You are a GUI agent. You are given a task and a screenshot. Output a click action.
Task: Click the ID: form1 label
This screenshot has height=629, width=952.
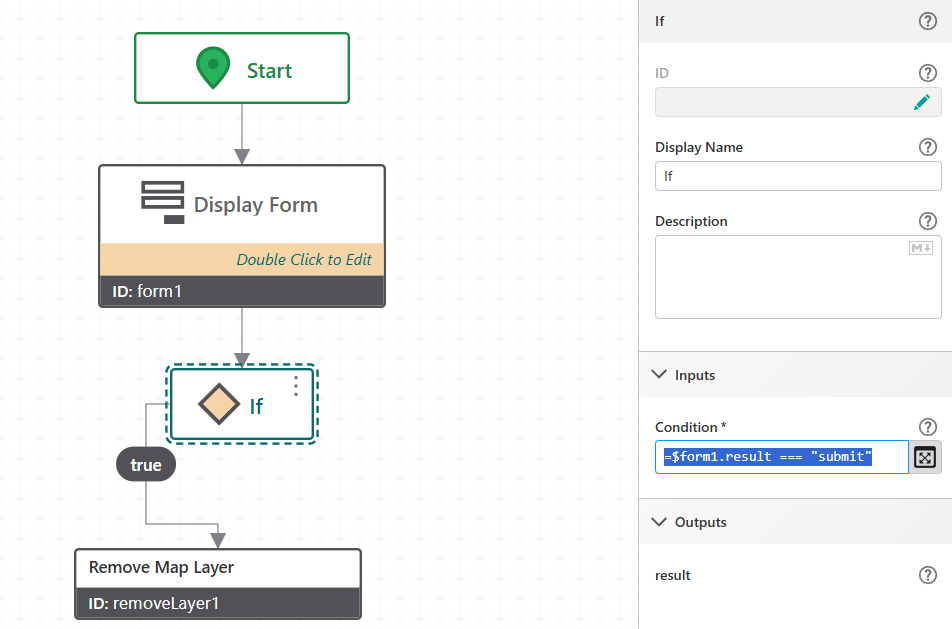[147, 291]
